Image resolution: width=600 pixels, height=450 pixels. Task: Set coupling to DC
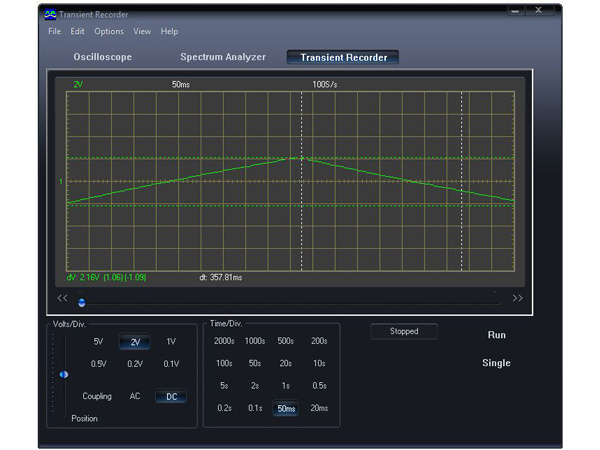click(x=170, y=397)
